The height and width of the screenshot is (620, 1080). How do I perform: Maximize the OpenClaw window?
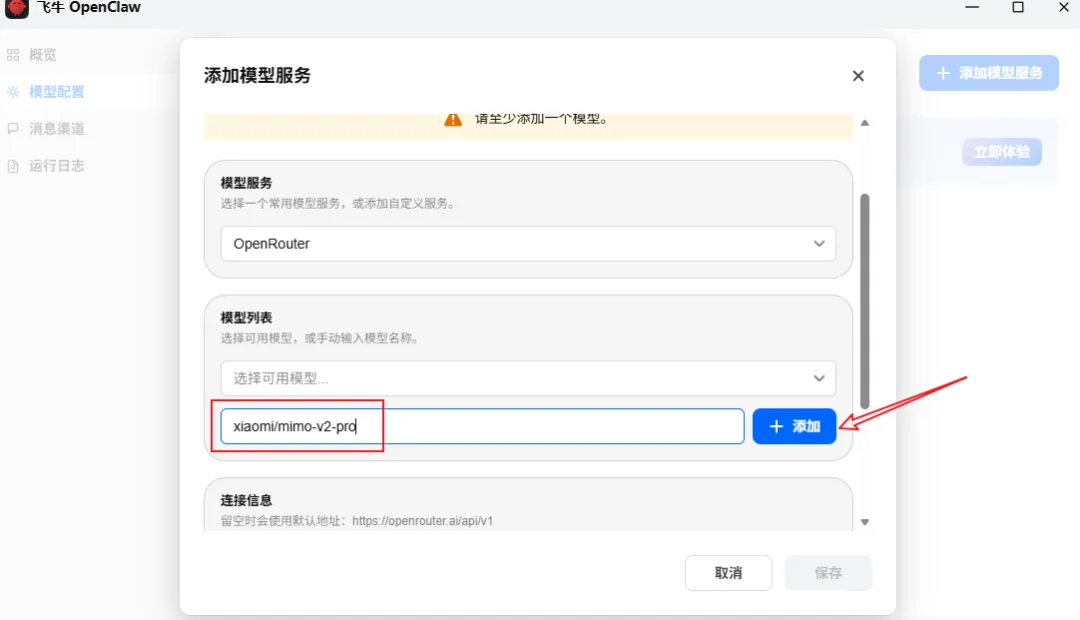1017,8
